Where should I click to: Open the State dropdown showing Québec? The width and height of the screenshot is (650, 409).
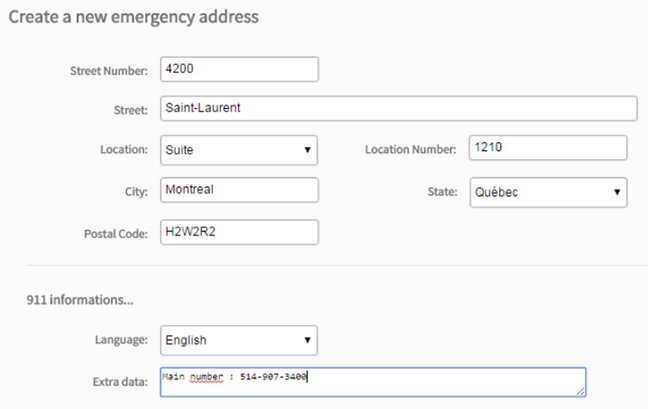pyautogui.click(x=548, y=192)
